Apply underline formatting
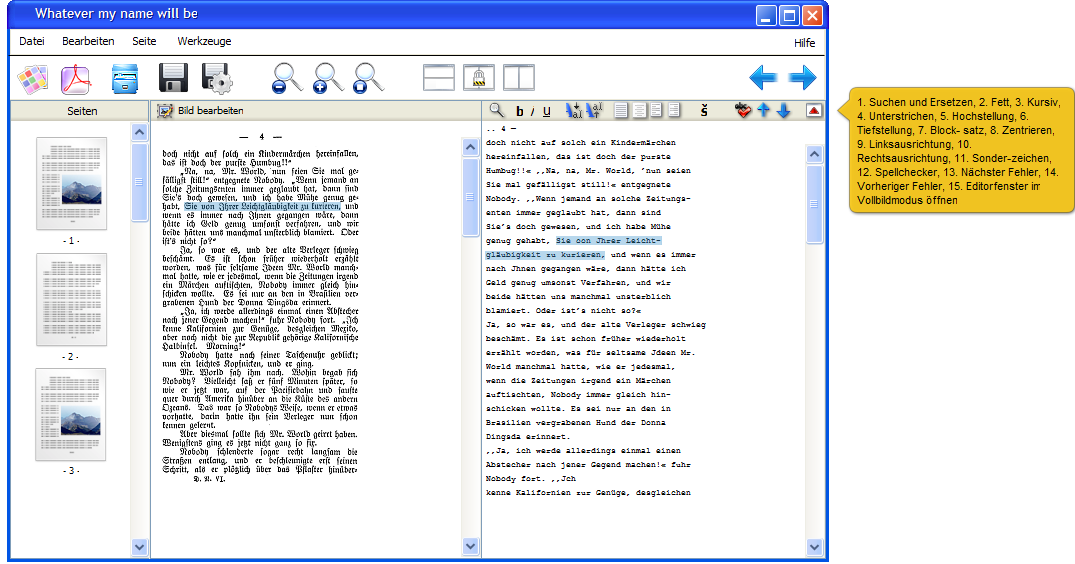1075x564 pixels. 546,112
